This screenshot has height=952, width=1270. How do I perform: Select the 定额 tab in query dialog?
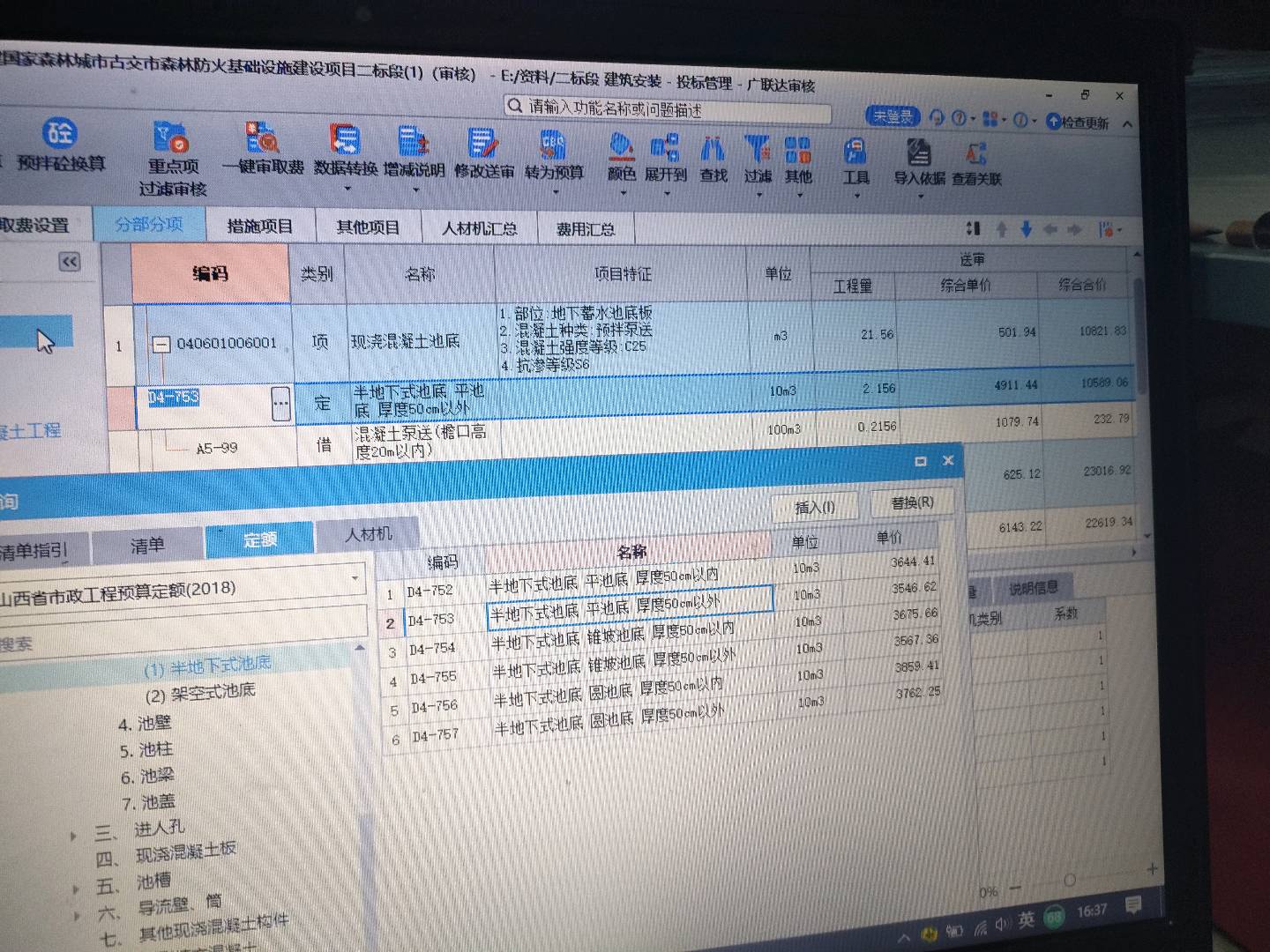click(259, 539)
